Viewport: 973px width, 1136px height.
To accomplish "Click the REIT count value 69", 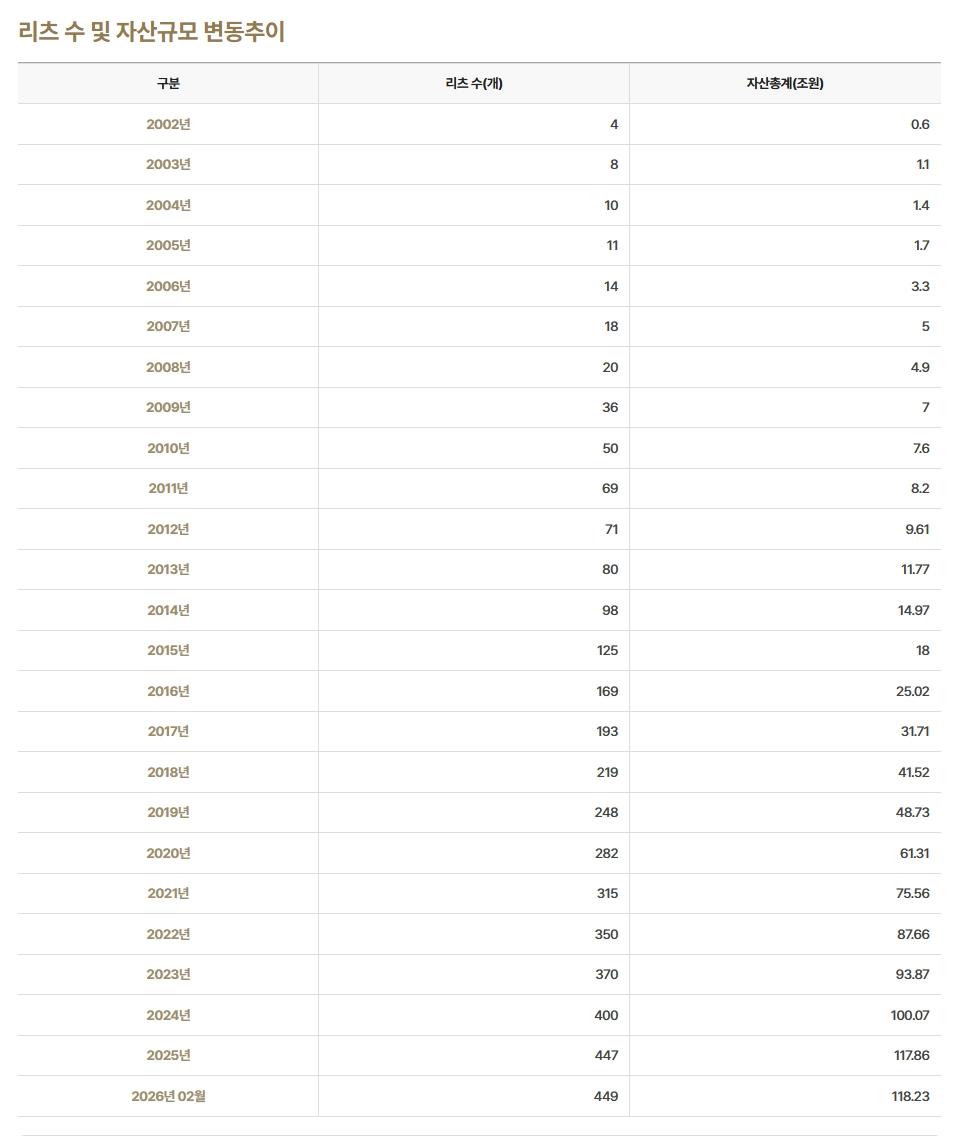I will pyautogui.click(x=610, y=488).
